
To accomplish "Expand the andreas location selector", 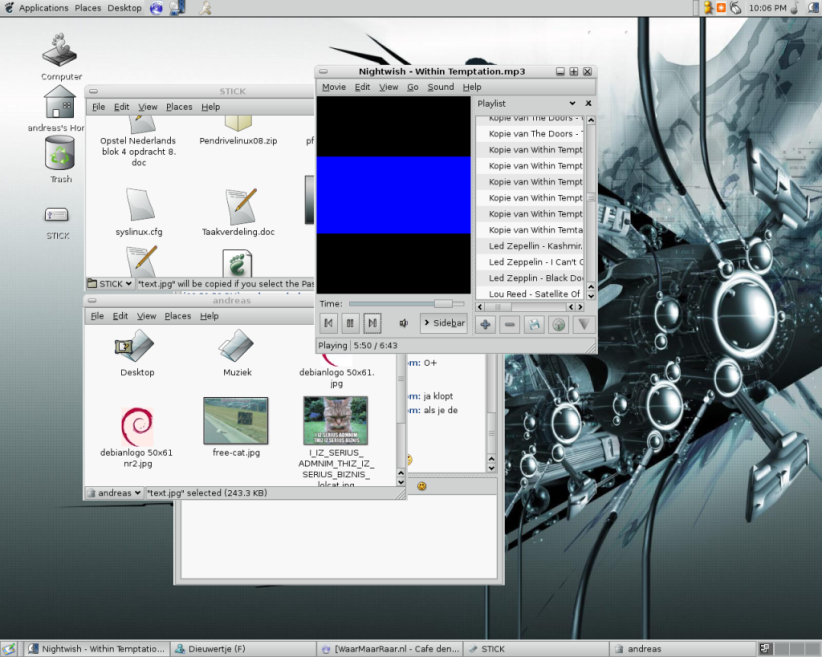I will point(114,492).
